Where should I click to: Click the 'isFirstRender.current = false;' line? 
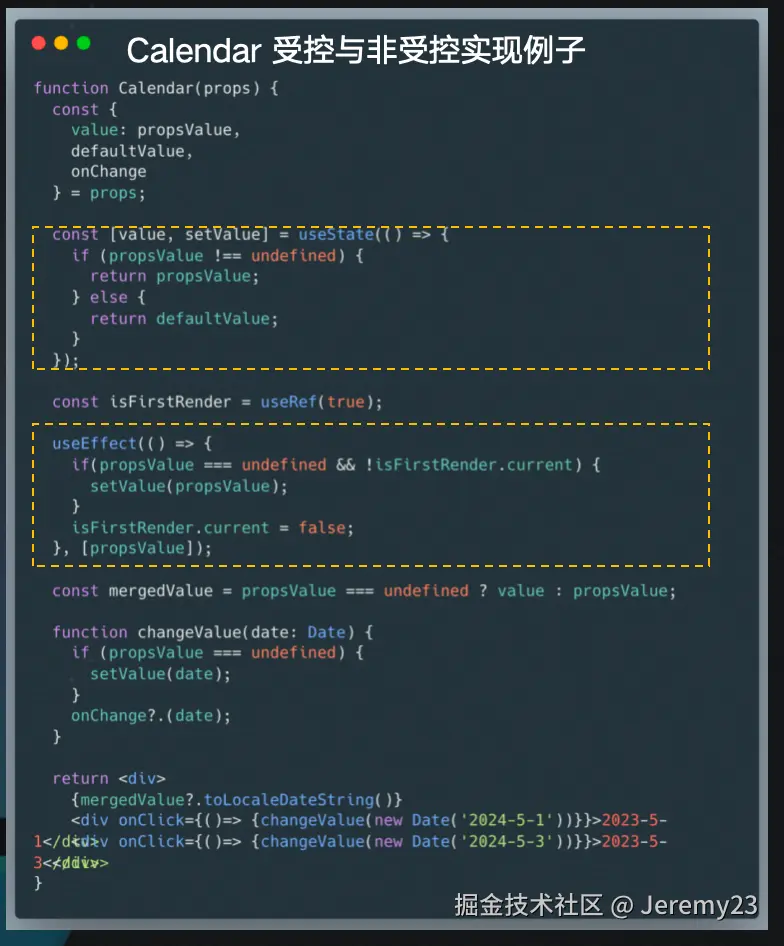[212, 528]
